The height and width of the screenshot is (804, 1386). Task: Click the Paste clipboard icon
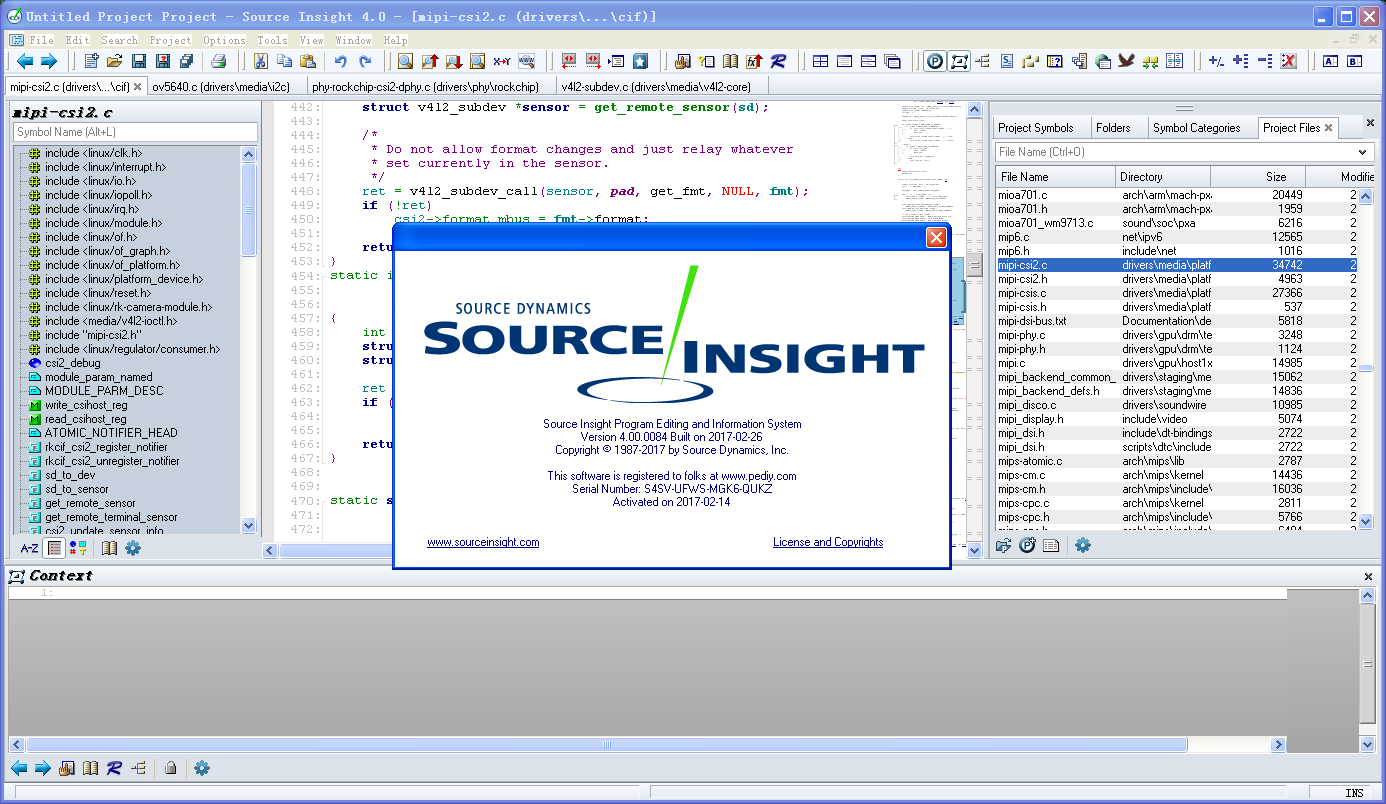click(308, 61)
